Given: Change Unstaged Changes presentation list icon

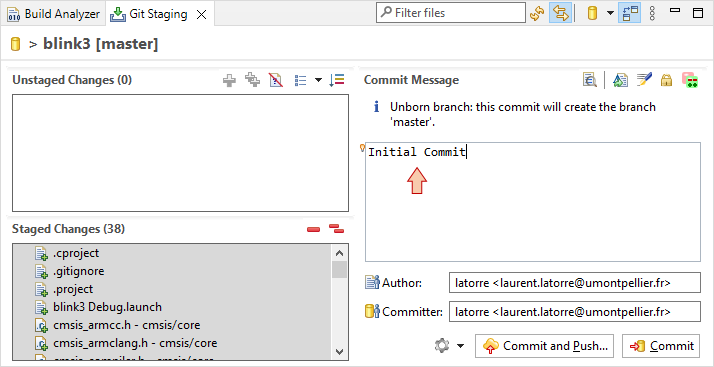Looking at the screenshot, I should 301,81.
